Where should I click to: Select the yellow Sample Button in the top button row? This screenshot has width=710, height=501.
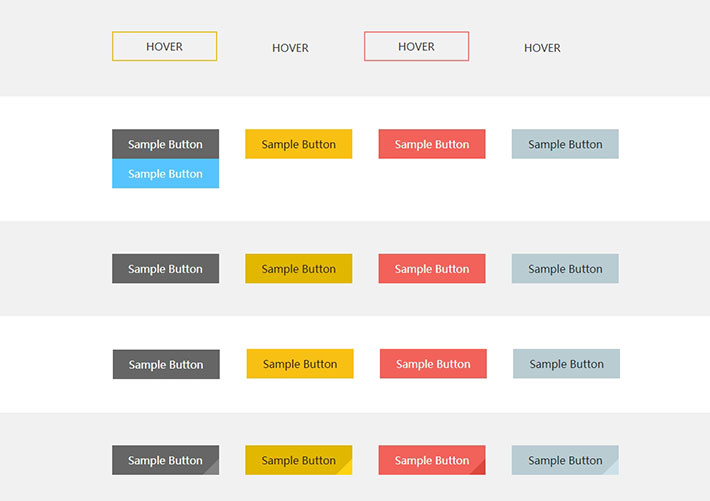(298, 144)
